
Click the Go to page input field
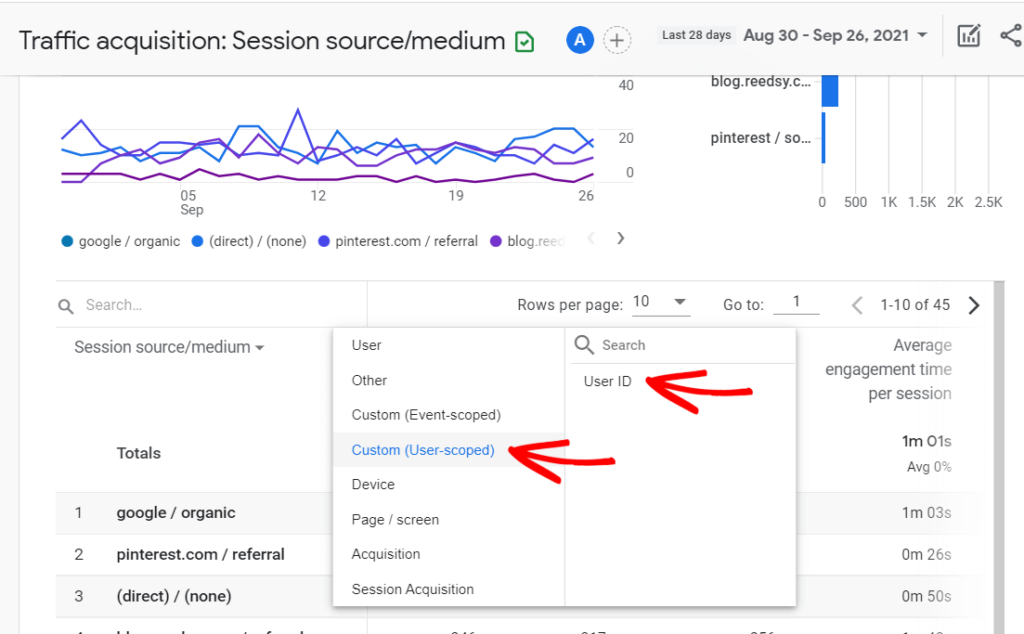(x=797, y=304)
